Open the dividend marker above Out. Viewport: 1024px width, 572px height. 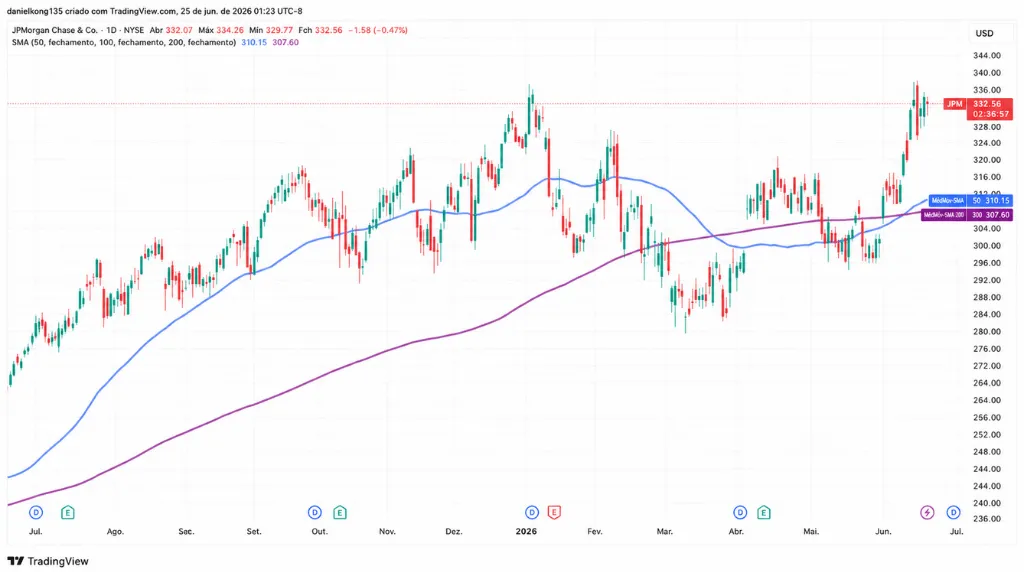coord(315,513)
